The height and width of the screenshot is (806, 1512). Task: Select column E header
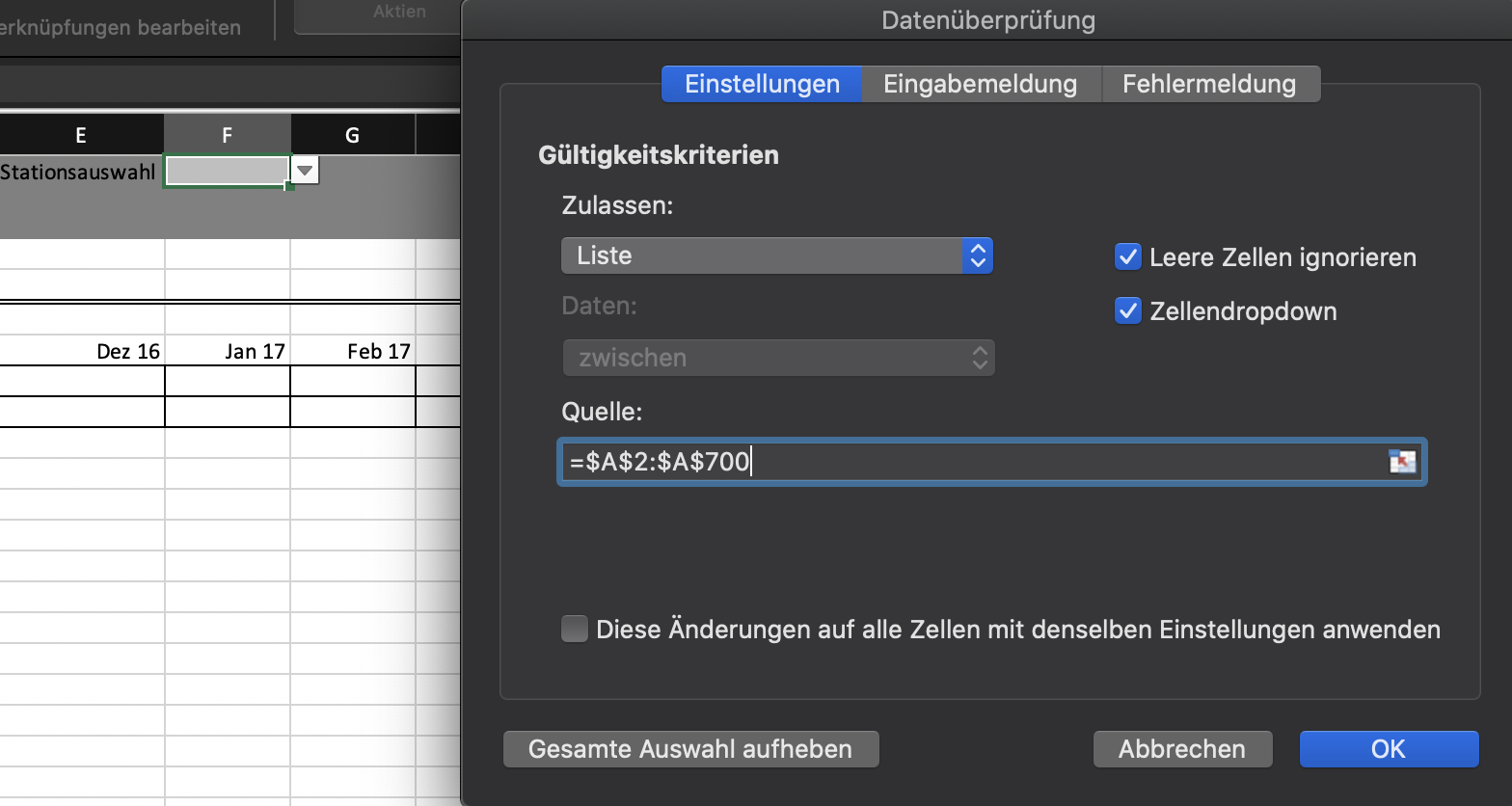click(x=81, y=135)
